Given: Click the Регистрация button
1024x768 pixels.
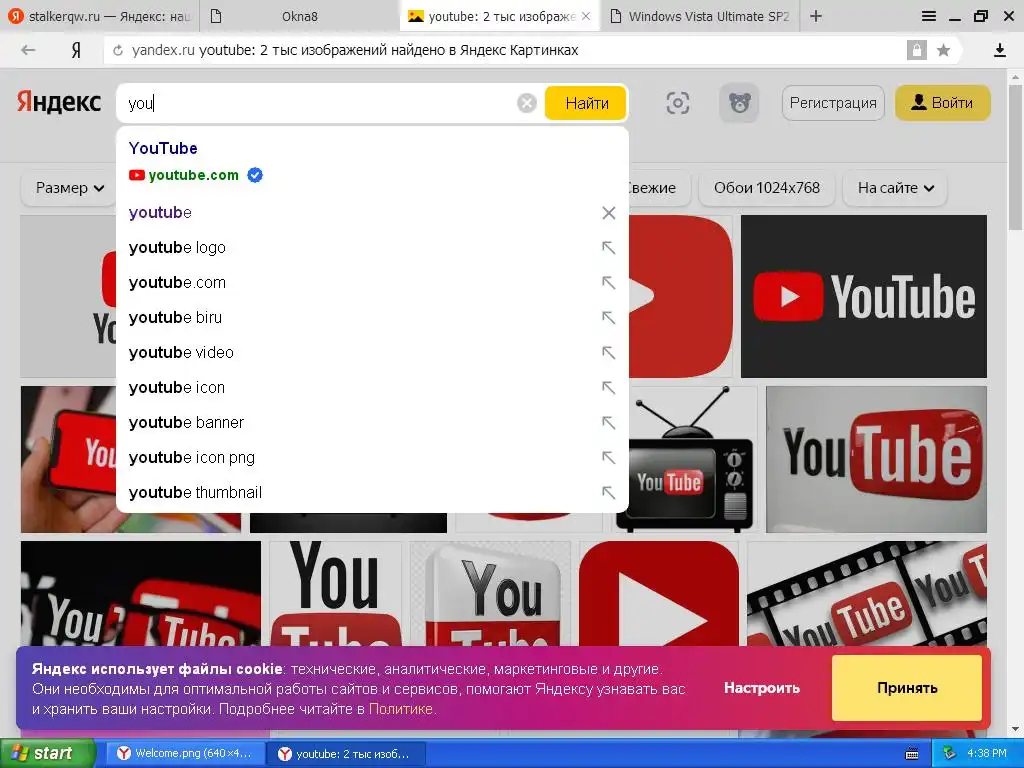Looking at the screenshot, I should click(x=833, y=103).
